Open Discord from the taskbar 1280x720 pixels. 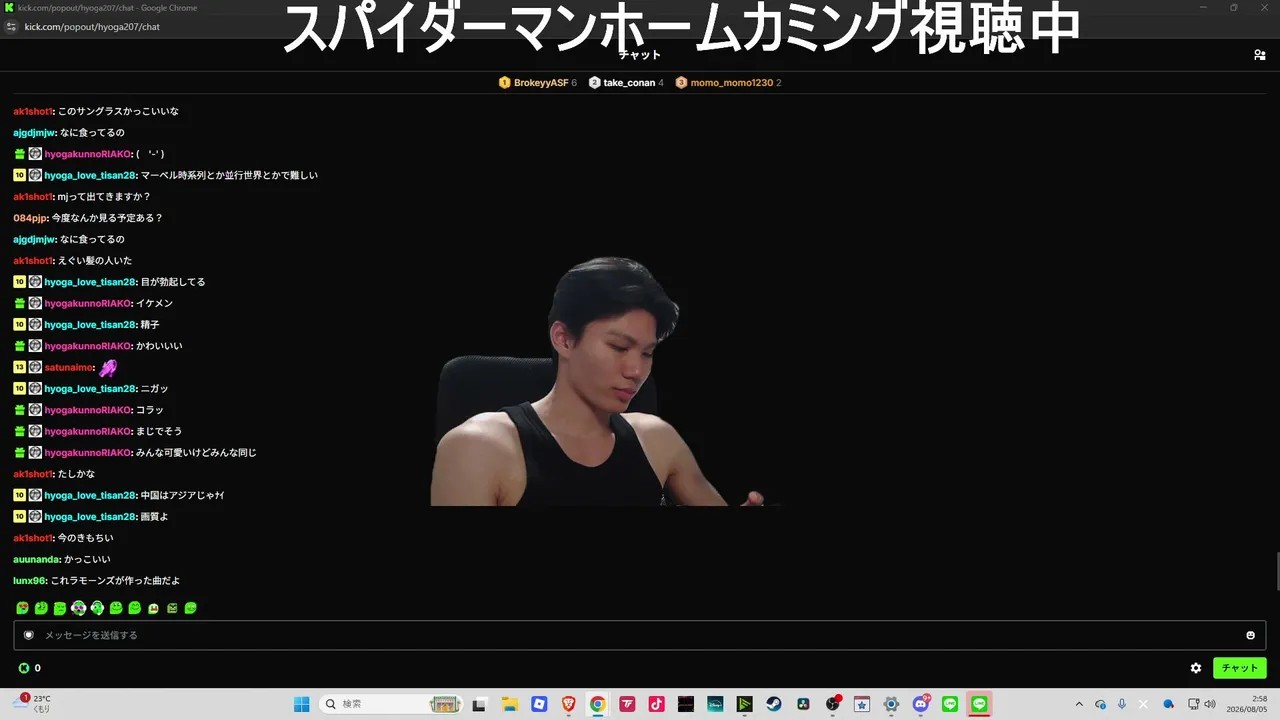click(x=921, y=704)
